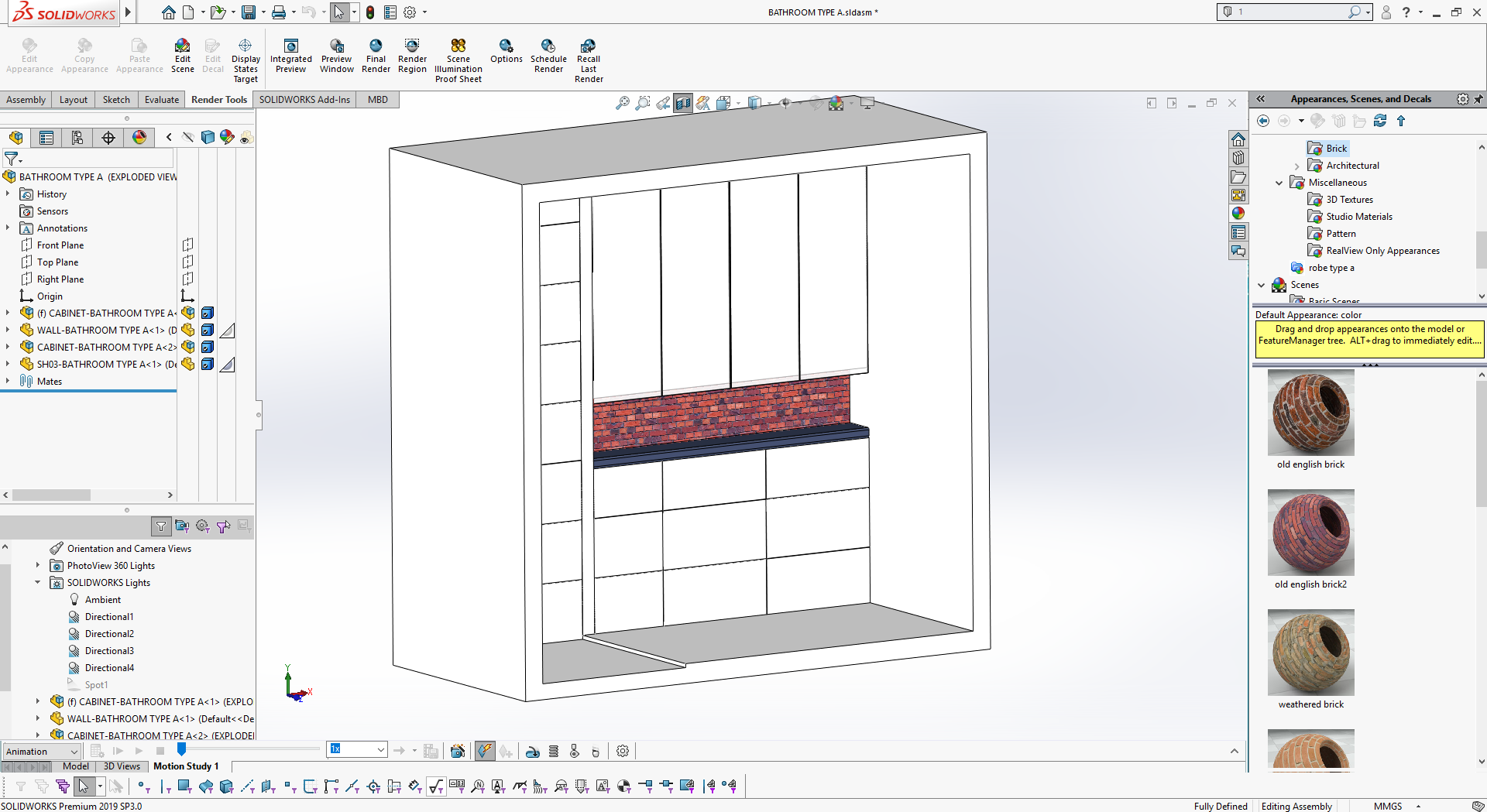Select the Render Region tool
The image size is (1487, 812).
(412, 46)
